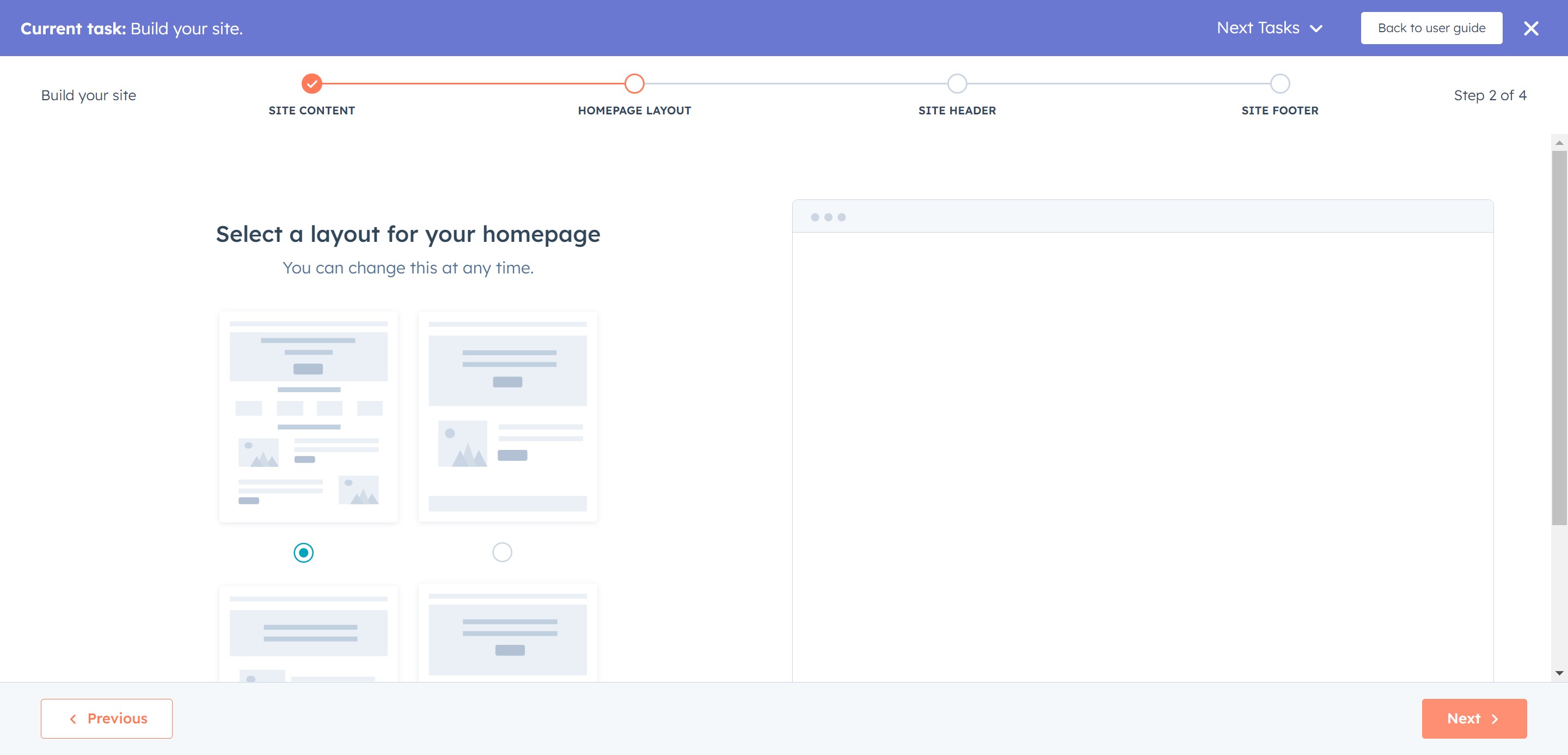Image resolution: width=1568 pixels, height=755 pixels.
Task: Click the vertical scrollbar thumb
Action: [1559, 338]
